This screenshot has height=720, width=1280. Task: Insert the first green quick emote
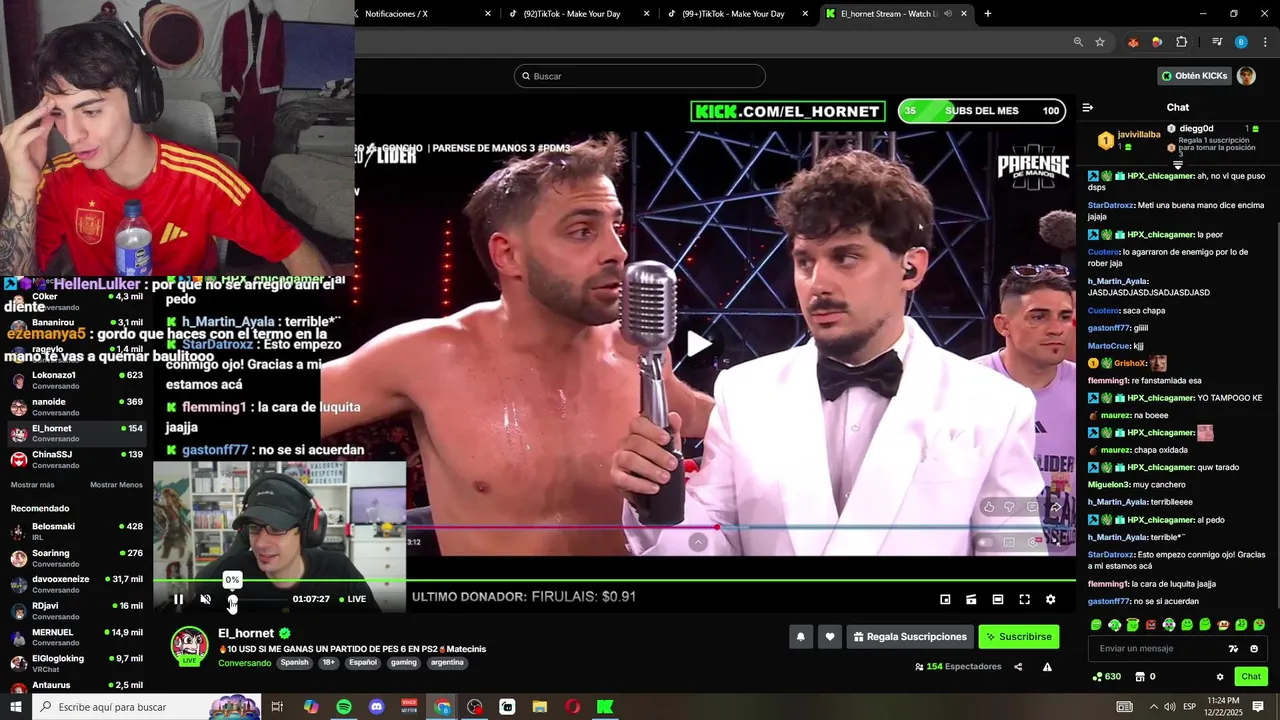(1097, 625)
